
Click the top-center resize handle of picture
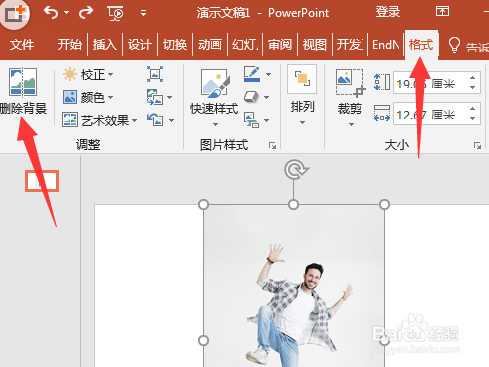[x=293, y=204]
